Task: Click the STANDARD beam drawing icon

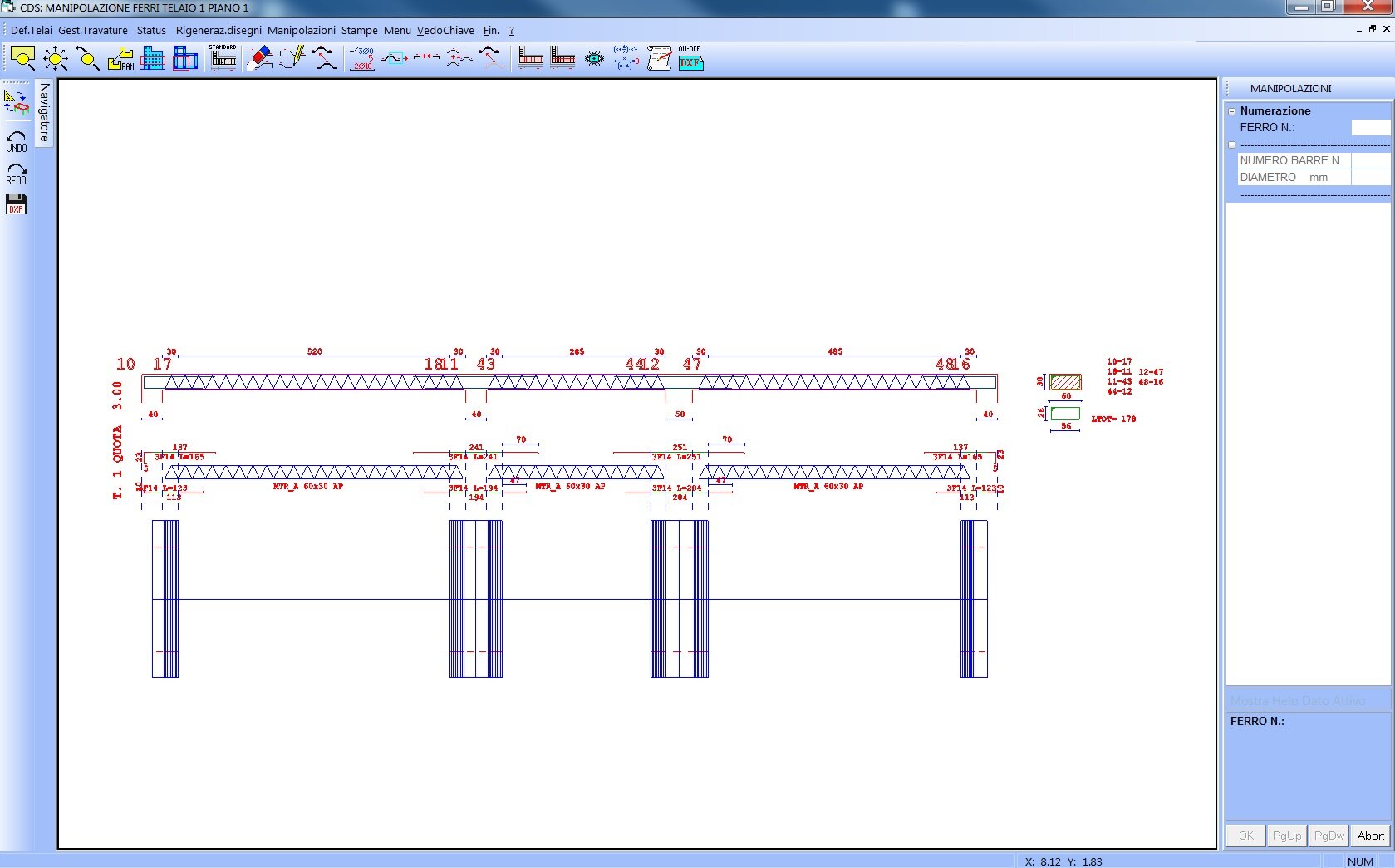Action: (x=223, y=58)
